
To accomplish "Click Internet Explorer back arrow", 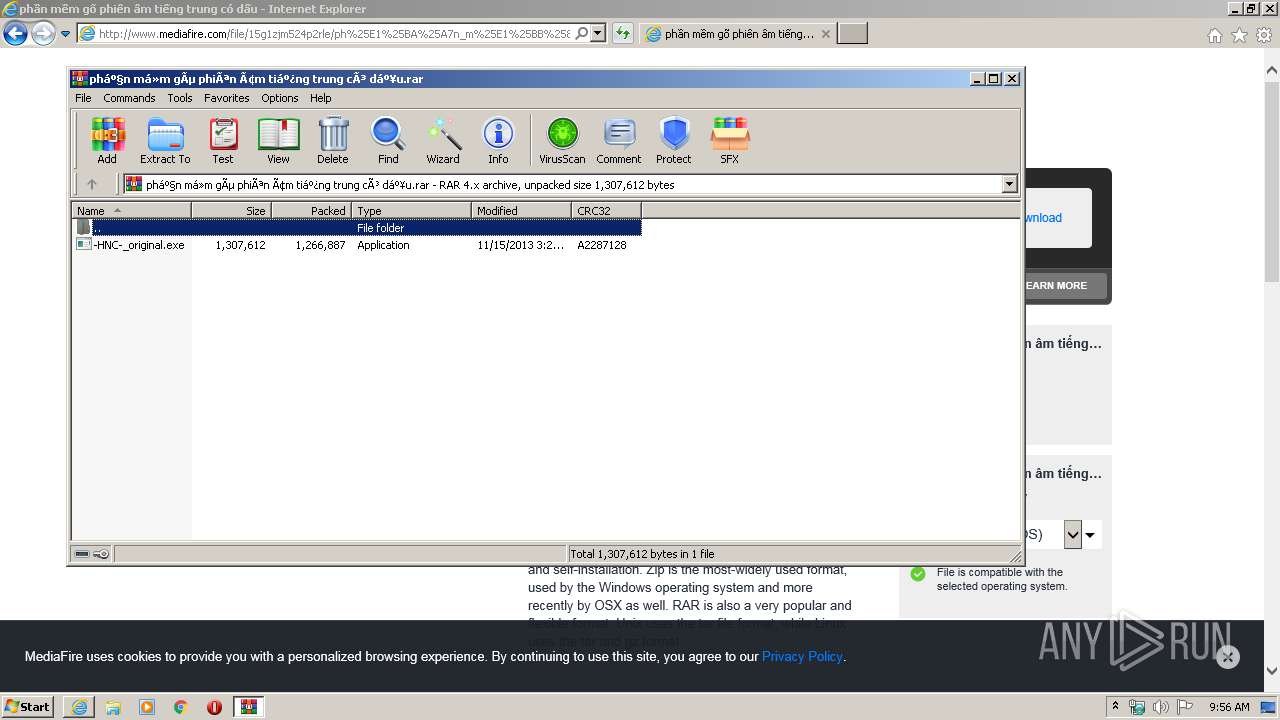I will pyautogui.click(x=15, y=34).
